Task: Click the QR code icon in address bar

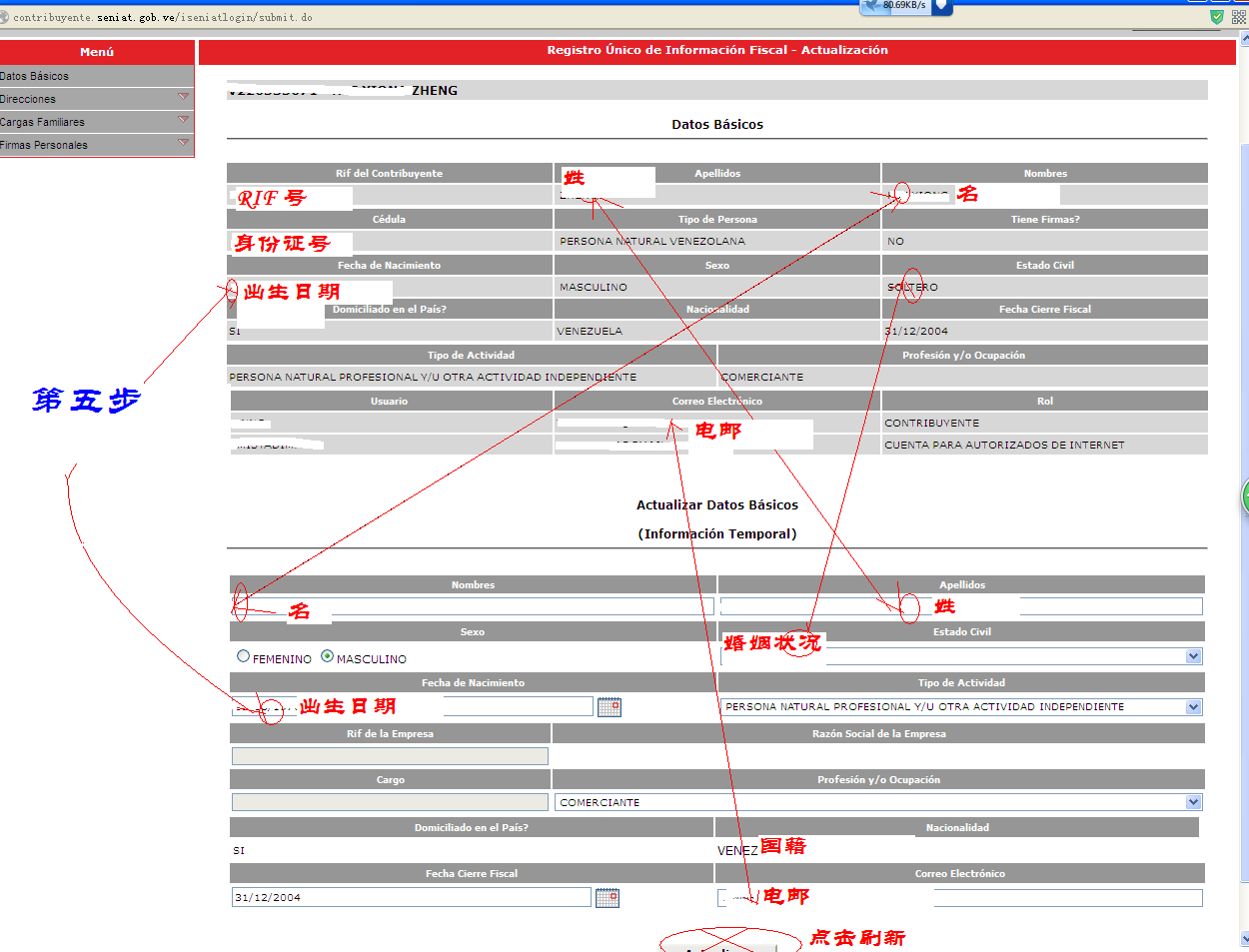Action: coord(1239,17)
